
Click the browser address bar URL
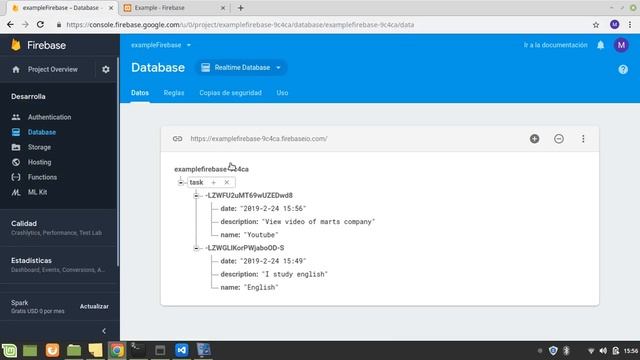point(240,25)
